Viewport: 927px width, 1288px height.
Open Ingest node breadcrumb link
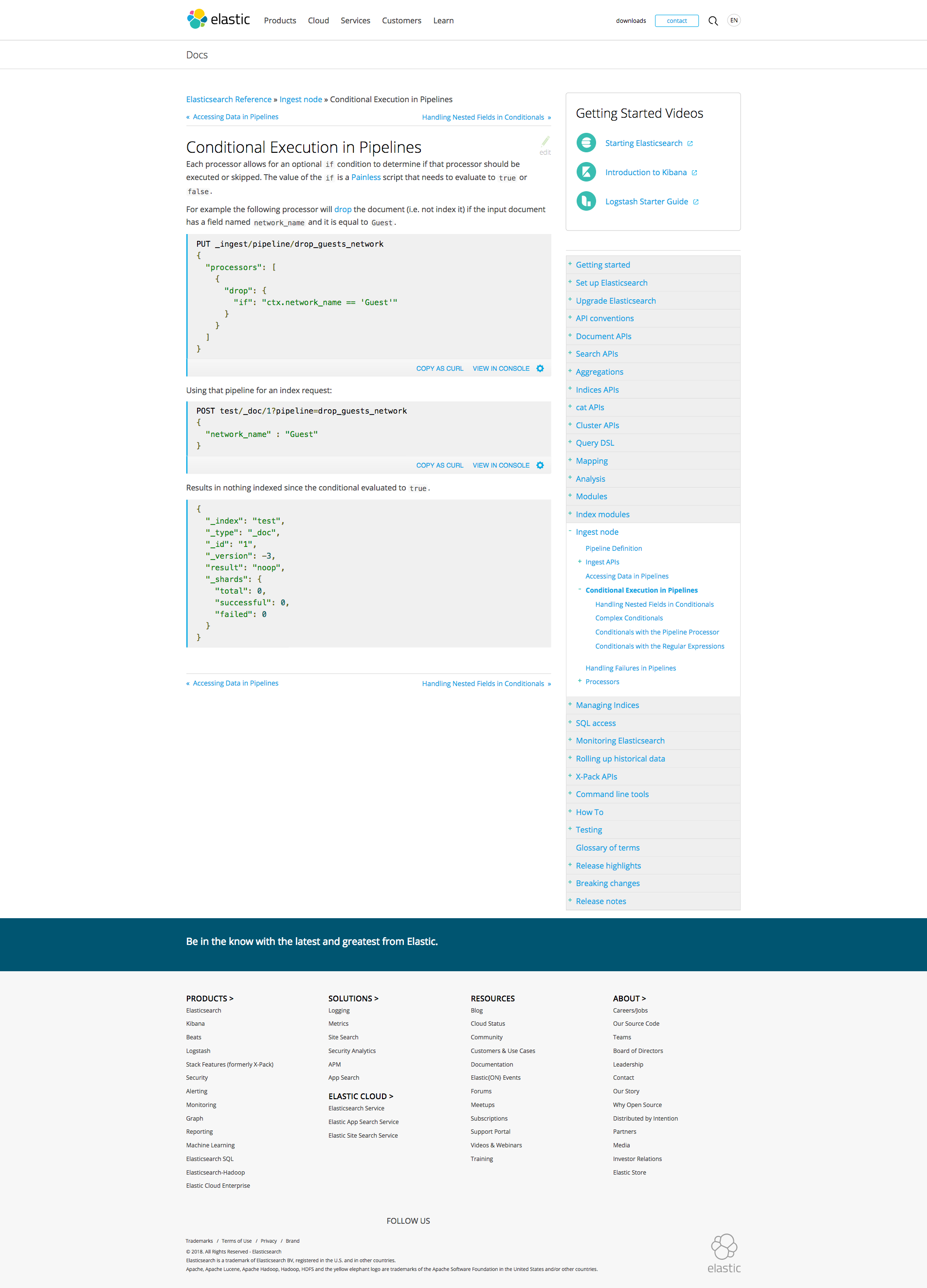point(300,99)
